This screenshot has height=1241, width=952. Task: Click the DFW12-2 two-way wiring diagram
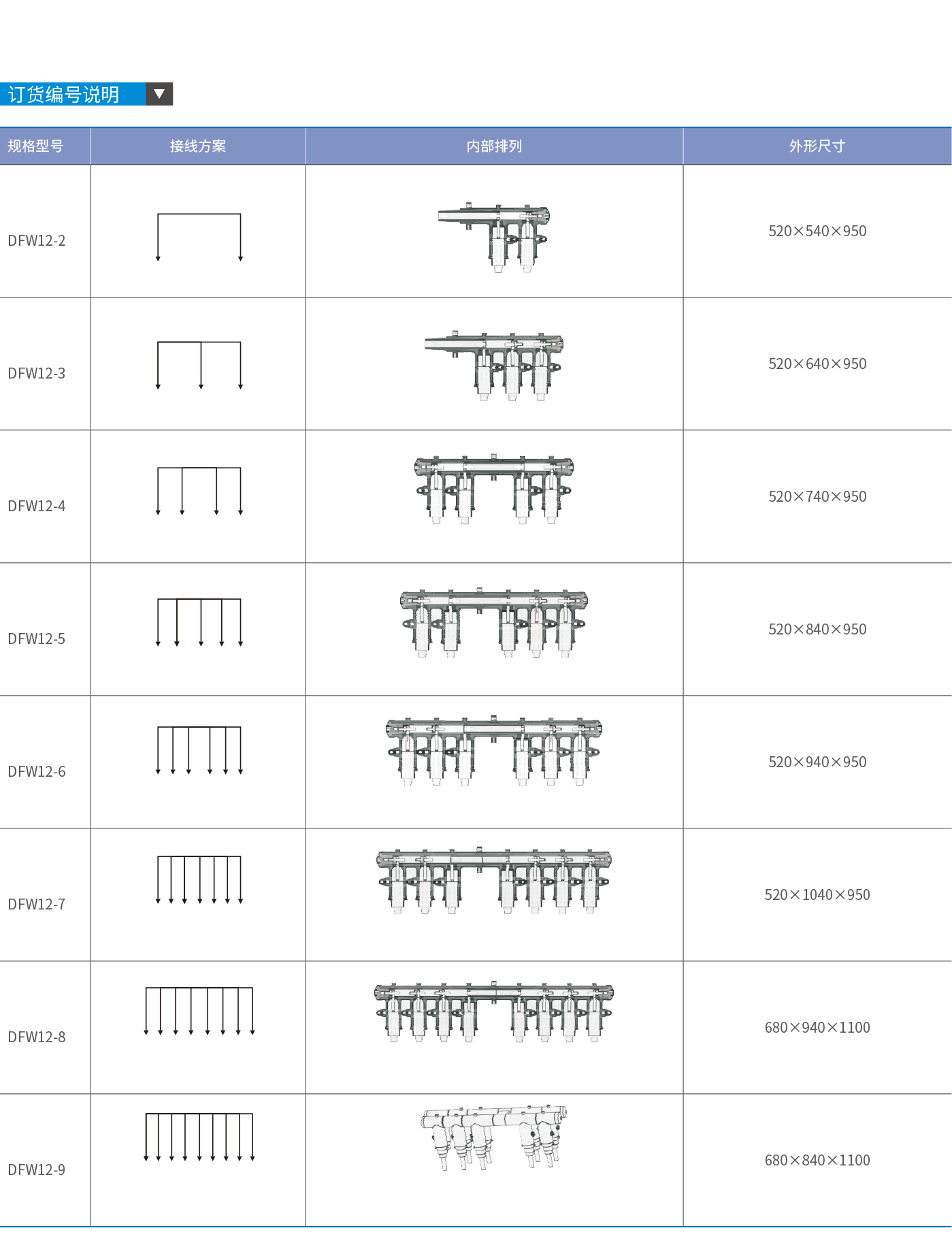tap(199, 238)
